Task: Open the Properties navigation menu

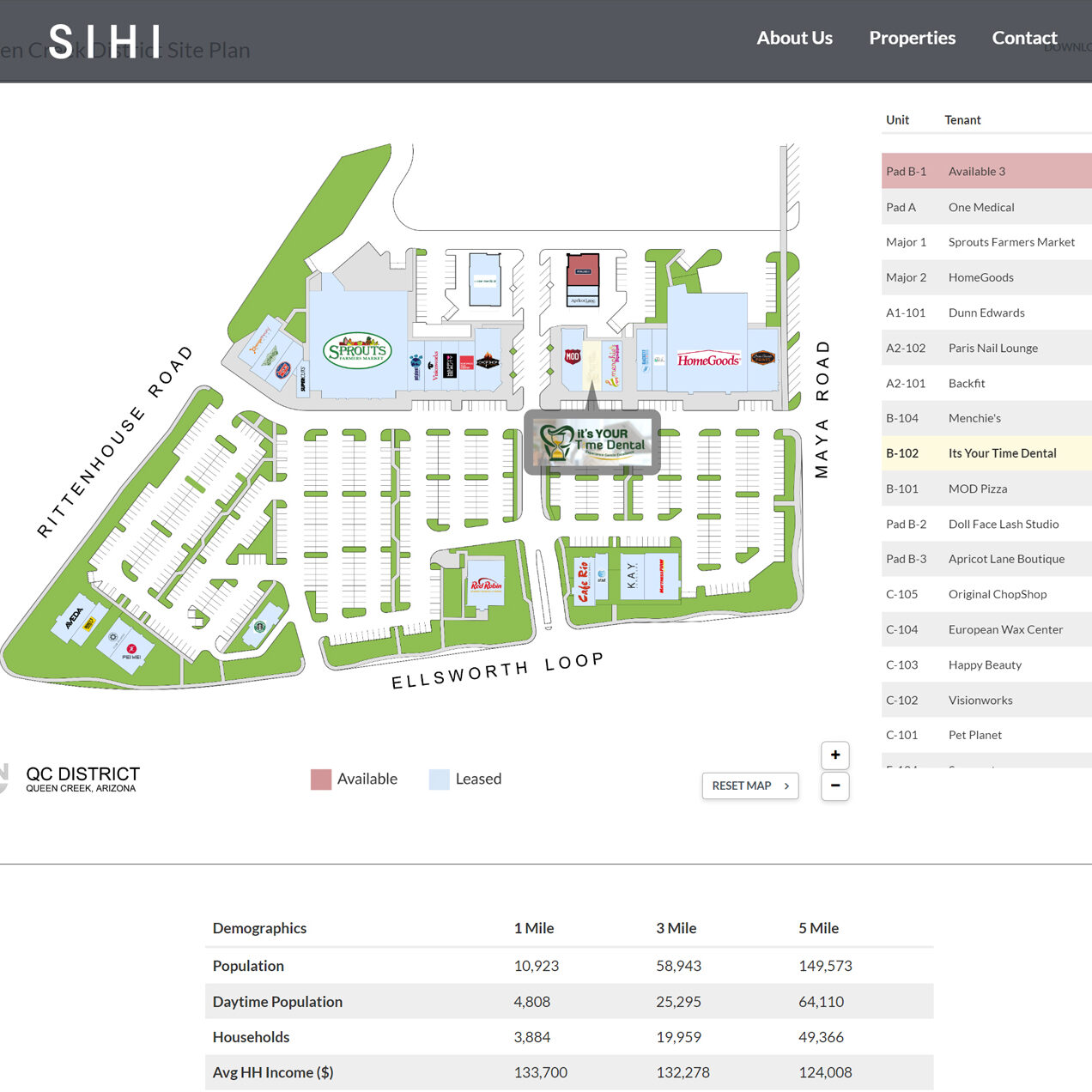Action: click(912, 38)
